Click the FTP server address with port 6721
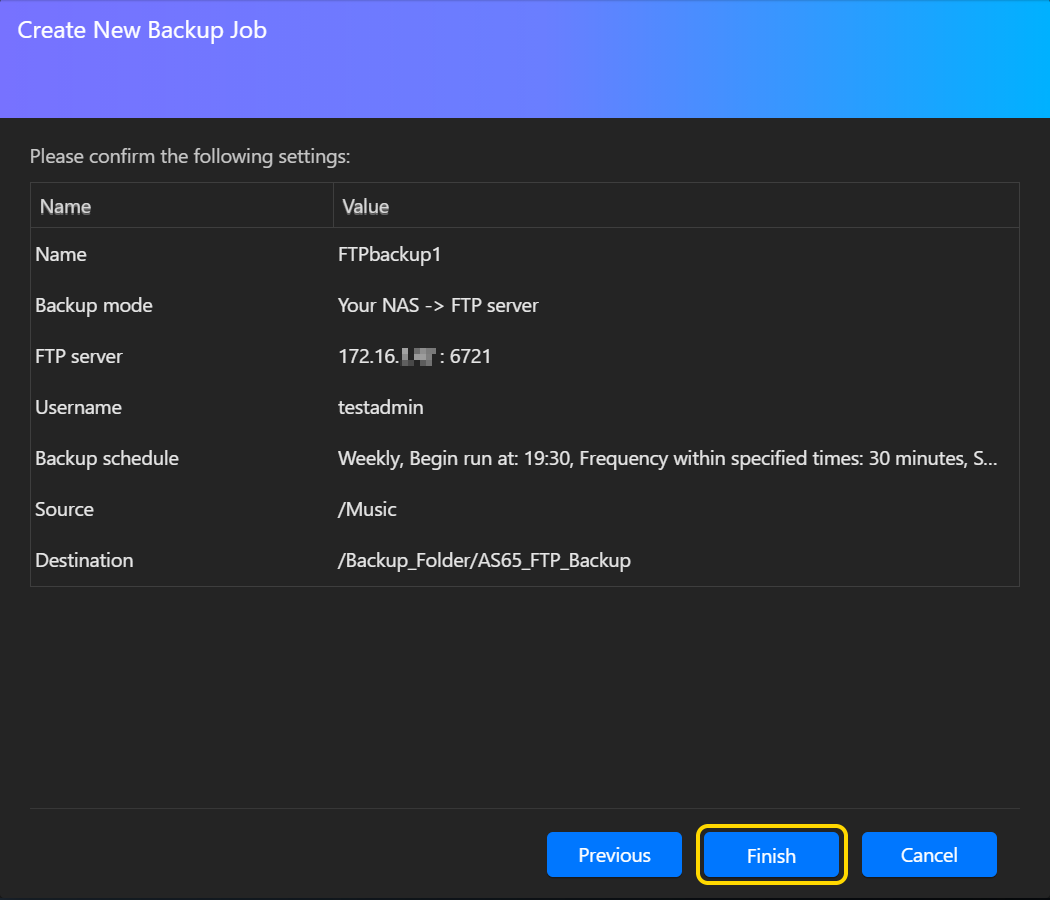1050x900 pixels. point(414,356)
